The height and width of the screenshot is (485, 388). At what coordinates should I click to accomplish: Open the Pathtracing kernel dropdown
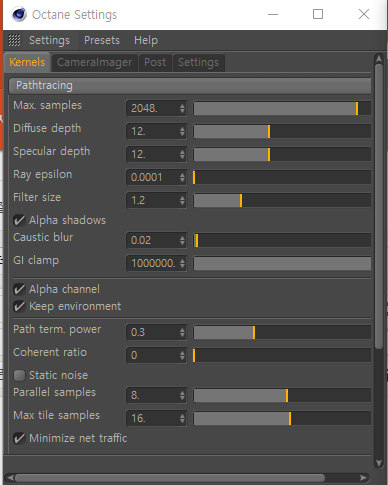(190, 86)
